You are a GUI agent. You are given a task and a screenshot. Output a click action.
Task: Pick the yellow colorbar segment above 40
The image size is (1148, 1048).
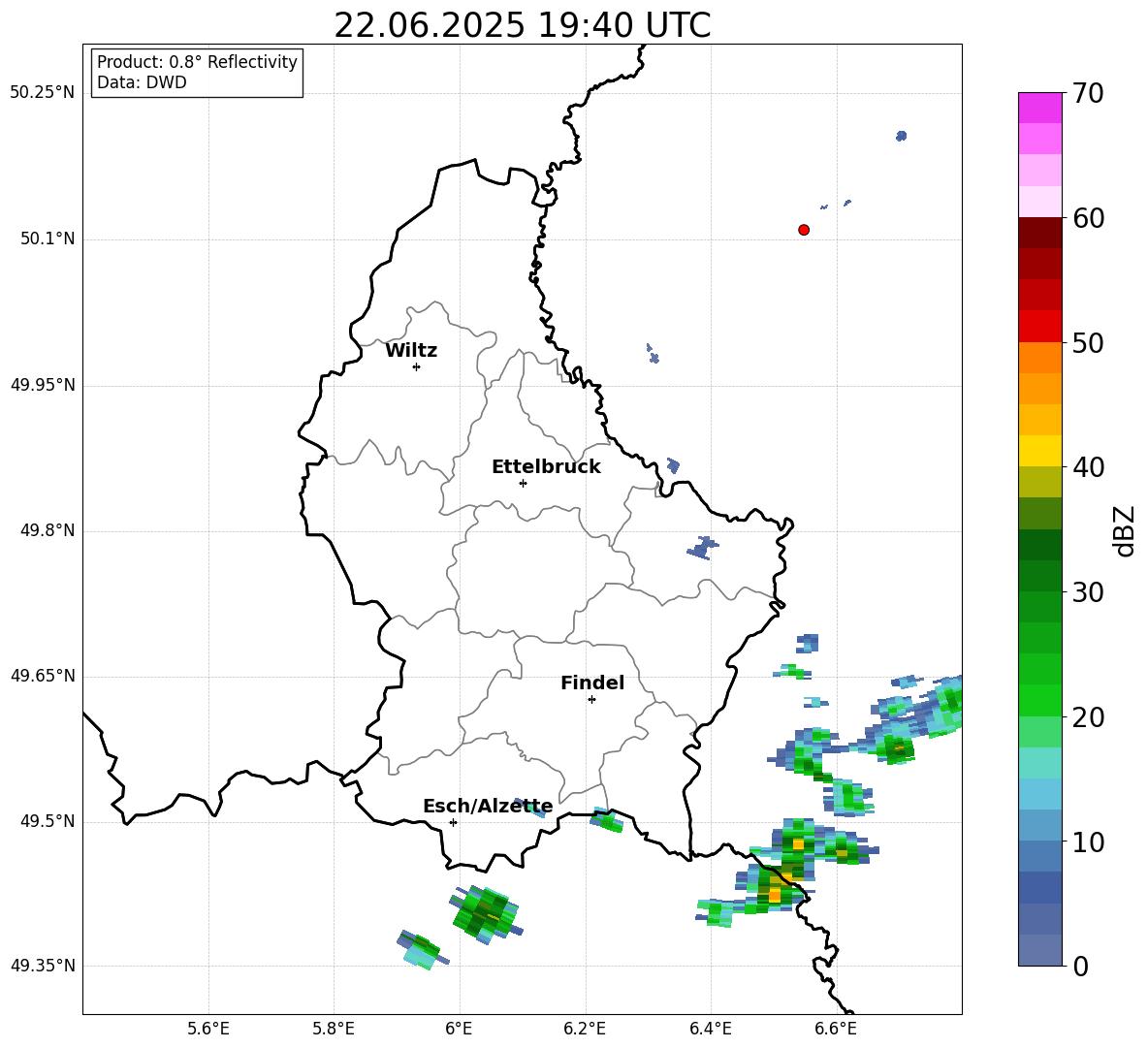click(x=1040, y=451)
